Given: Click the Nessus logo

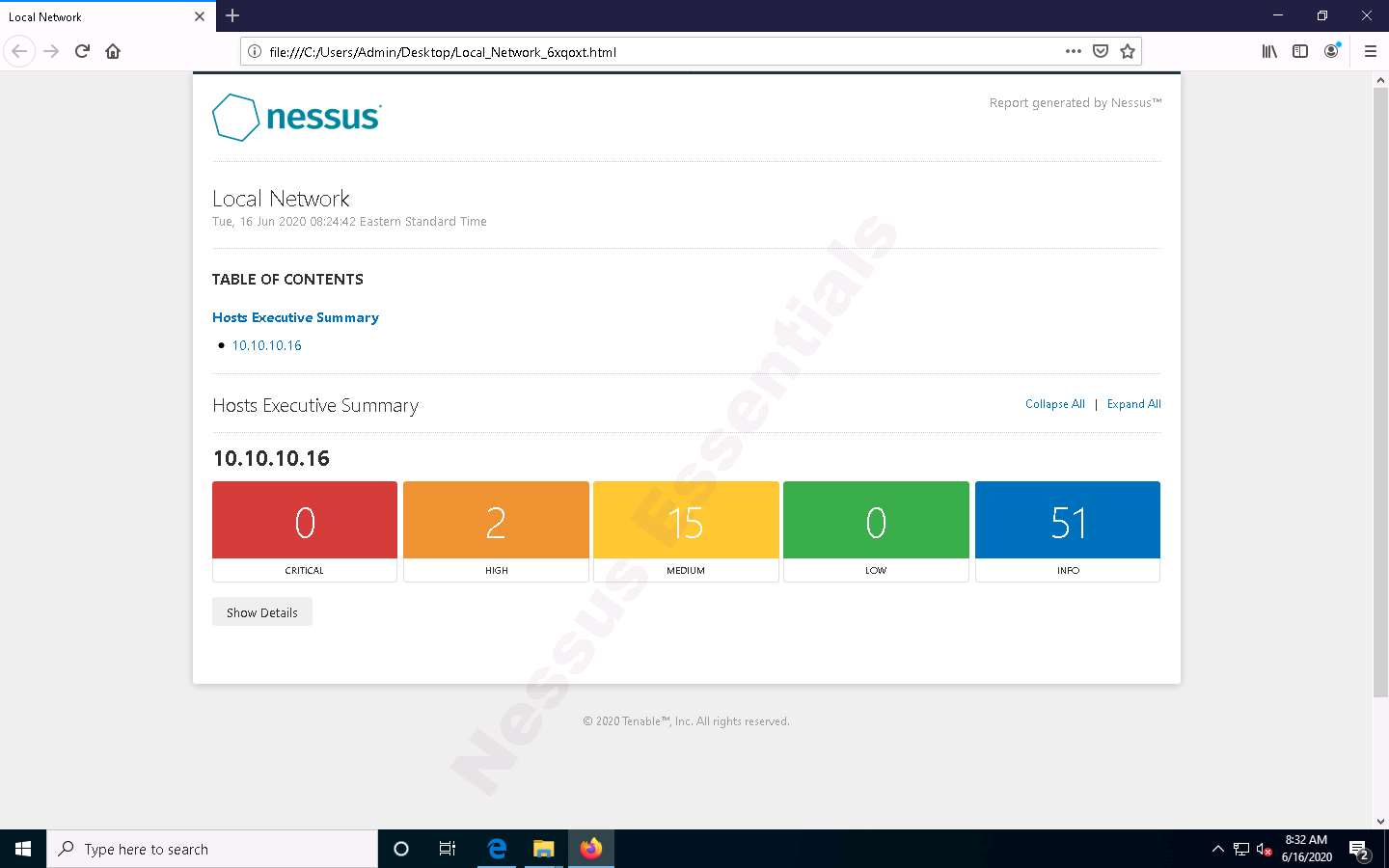Looking at the screenshot, I should (x=297, y=117).
